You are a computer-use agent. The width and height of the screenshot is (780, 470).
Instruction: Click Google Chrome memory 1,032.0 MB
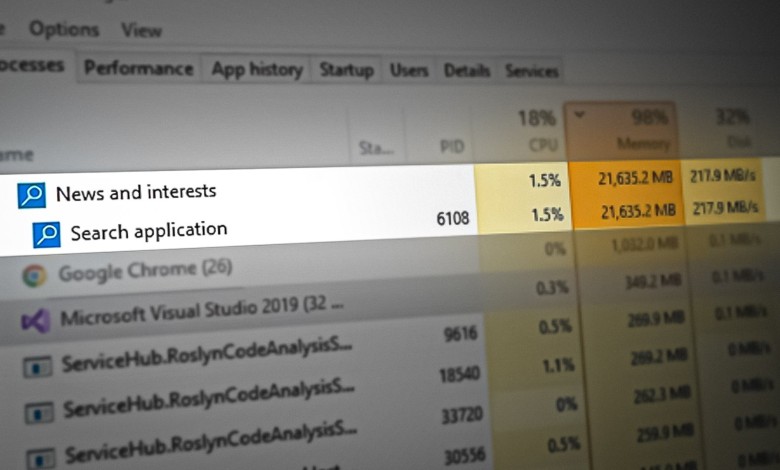point(645,244)
